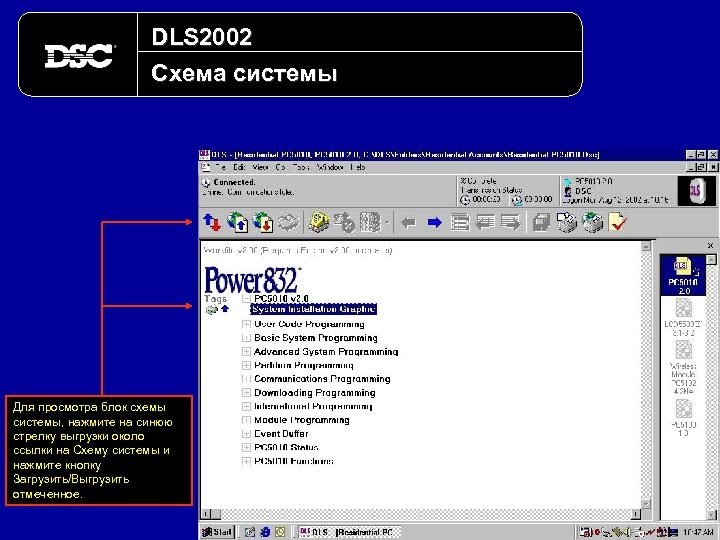720x540 pixels.
Task: Click the greyed left-arrow page icon
Action: point(485,223)
